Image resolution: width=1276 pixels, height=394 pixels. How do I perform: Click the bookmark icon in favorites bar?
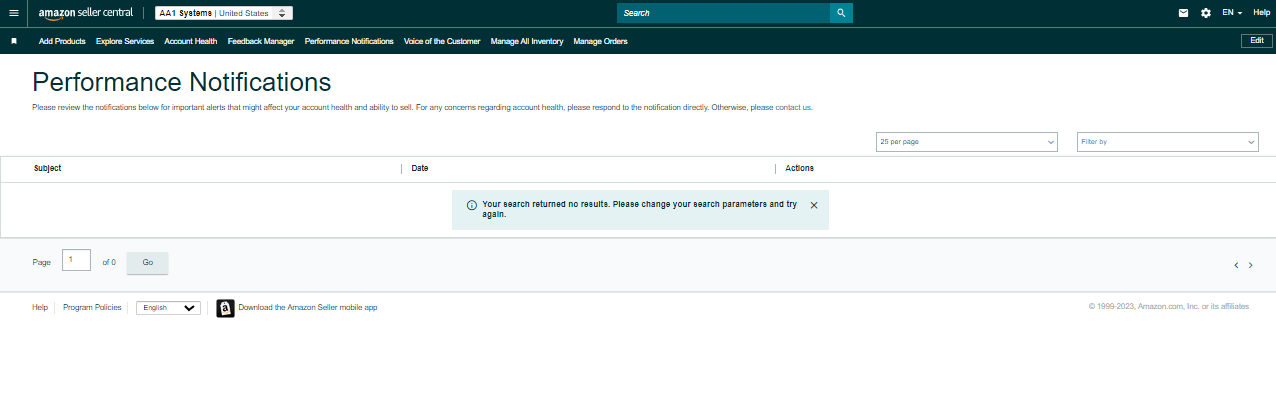(x=14, y=41)
